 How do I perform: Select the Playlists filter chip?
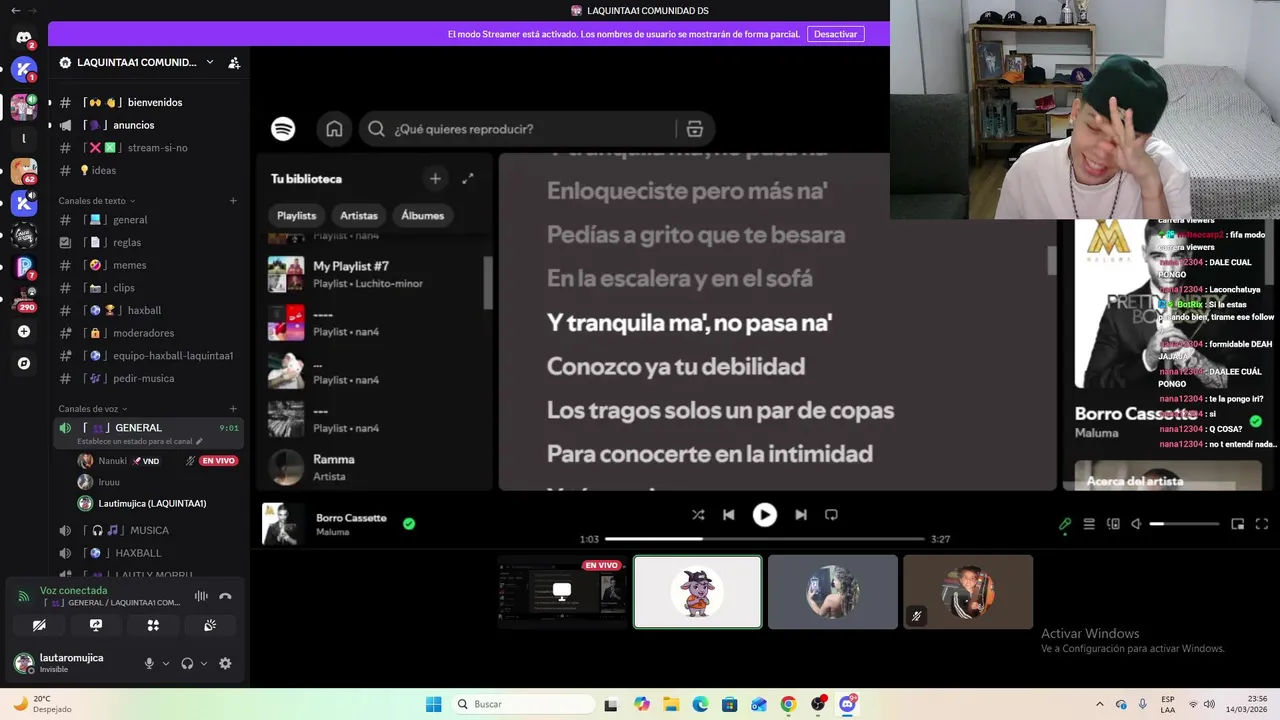click(x=296, y=215)
